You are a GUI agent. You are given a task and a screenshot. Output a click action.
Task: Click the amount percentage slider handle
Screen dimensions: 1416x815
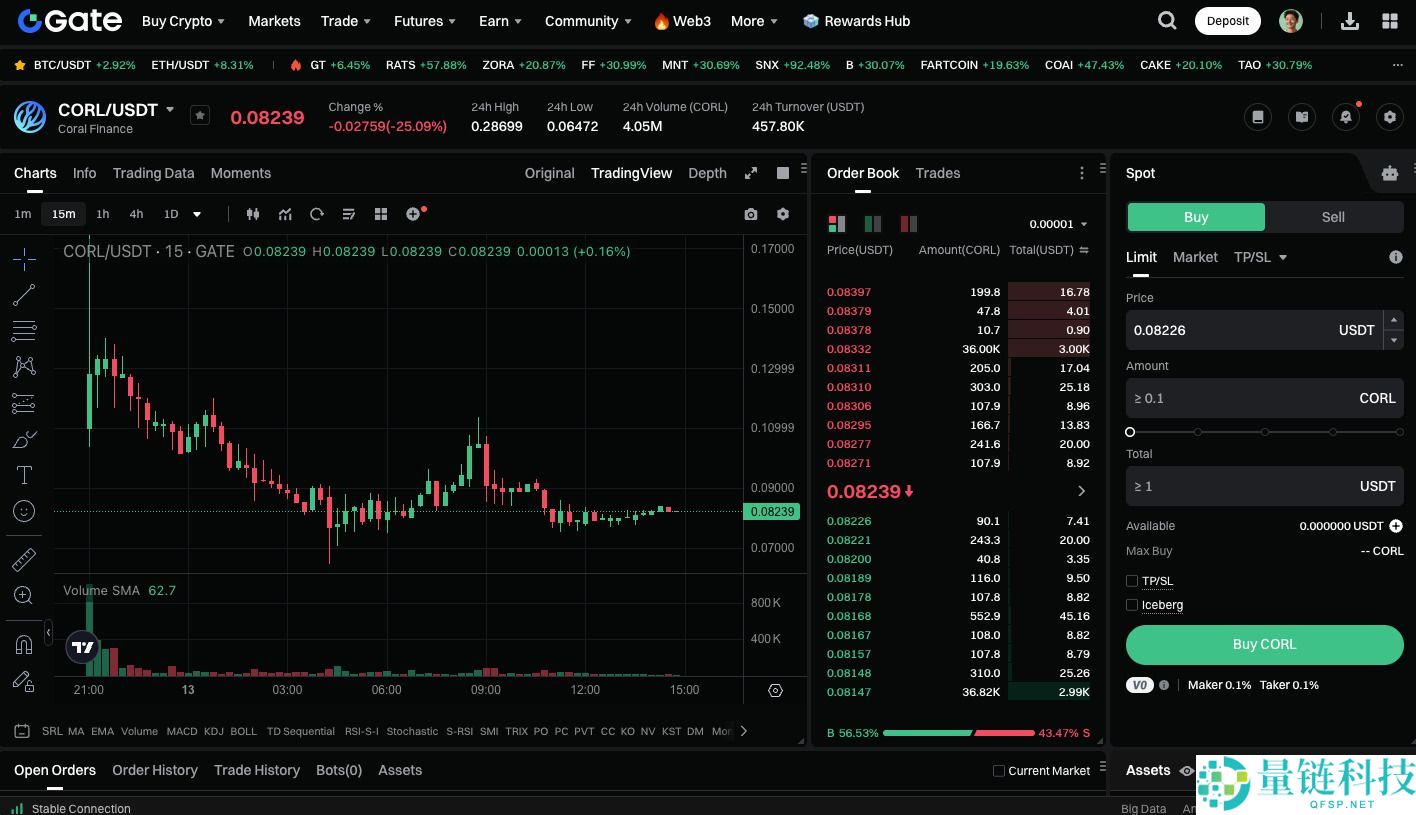click(1130, 432)
